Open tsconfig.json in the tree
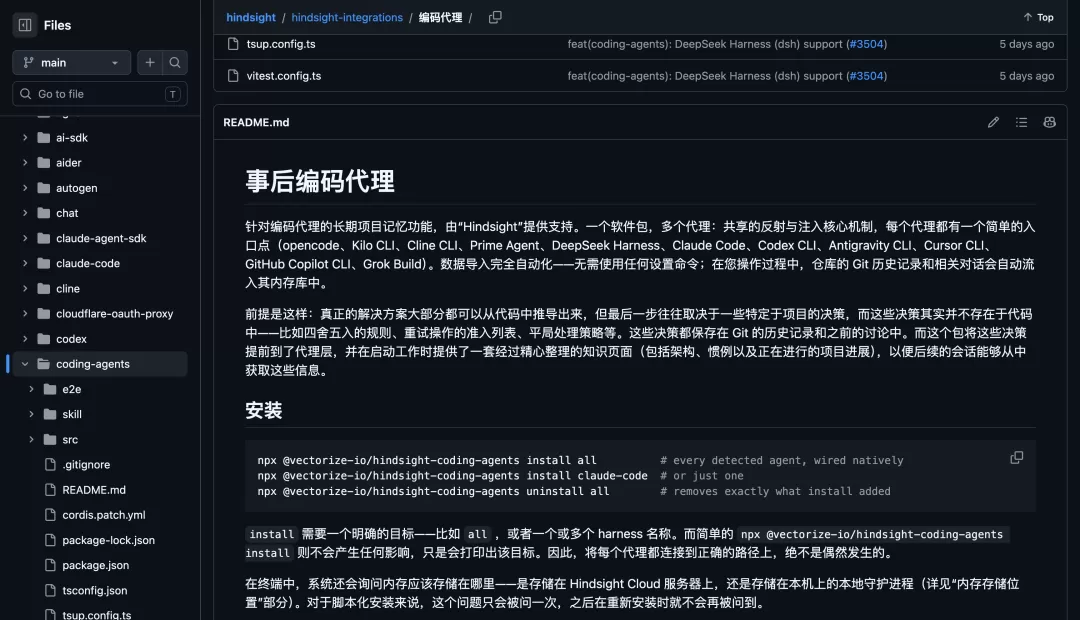The height and width of the screenshot is (620, 1080). pyautogui.click(x=94, y=590)
